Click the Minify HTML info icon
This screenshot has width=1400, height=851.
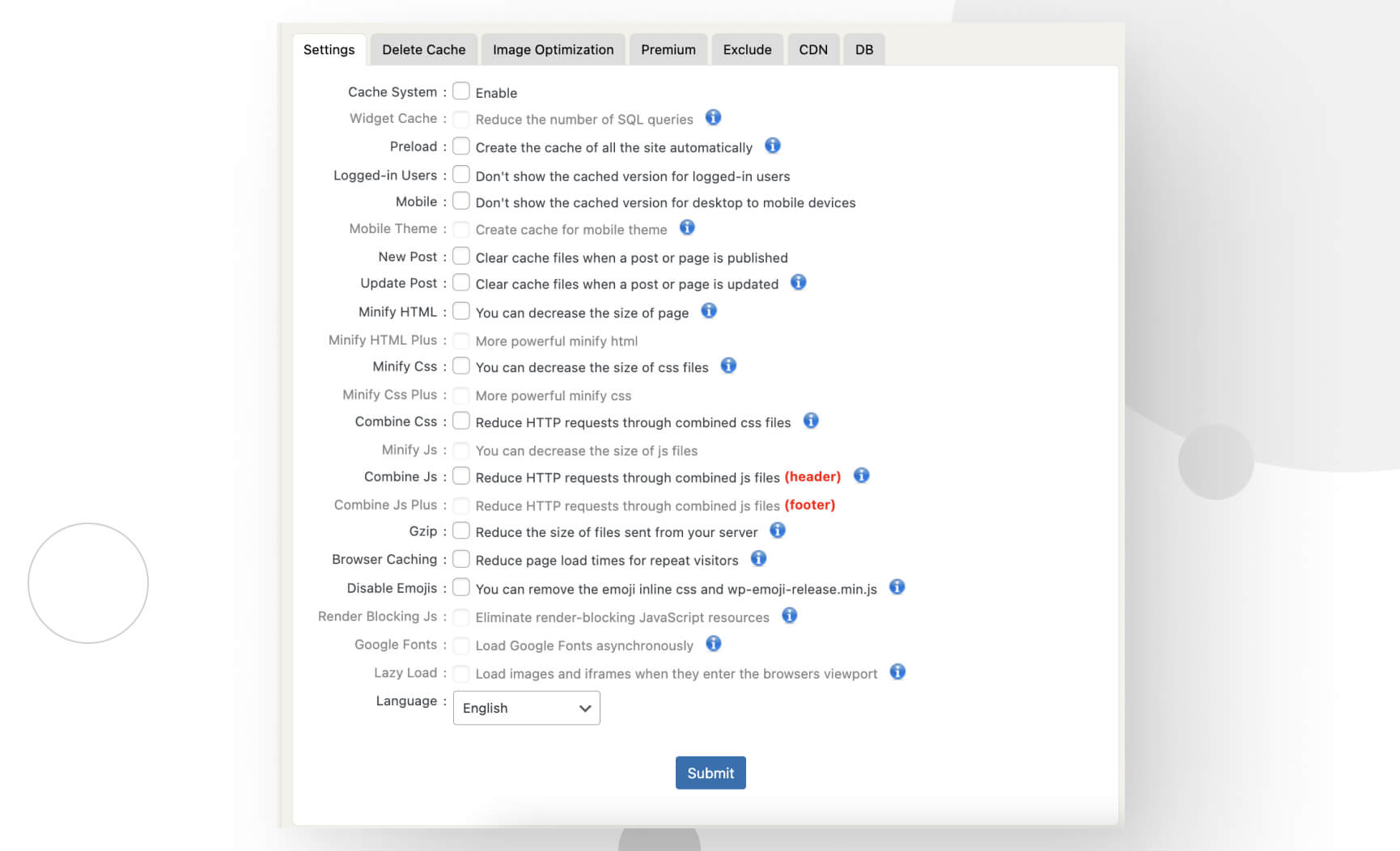[x=709, y=311]
